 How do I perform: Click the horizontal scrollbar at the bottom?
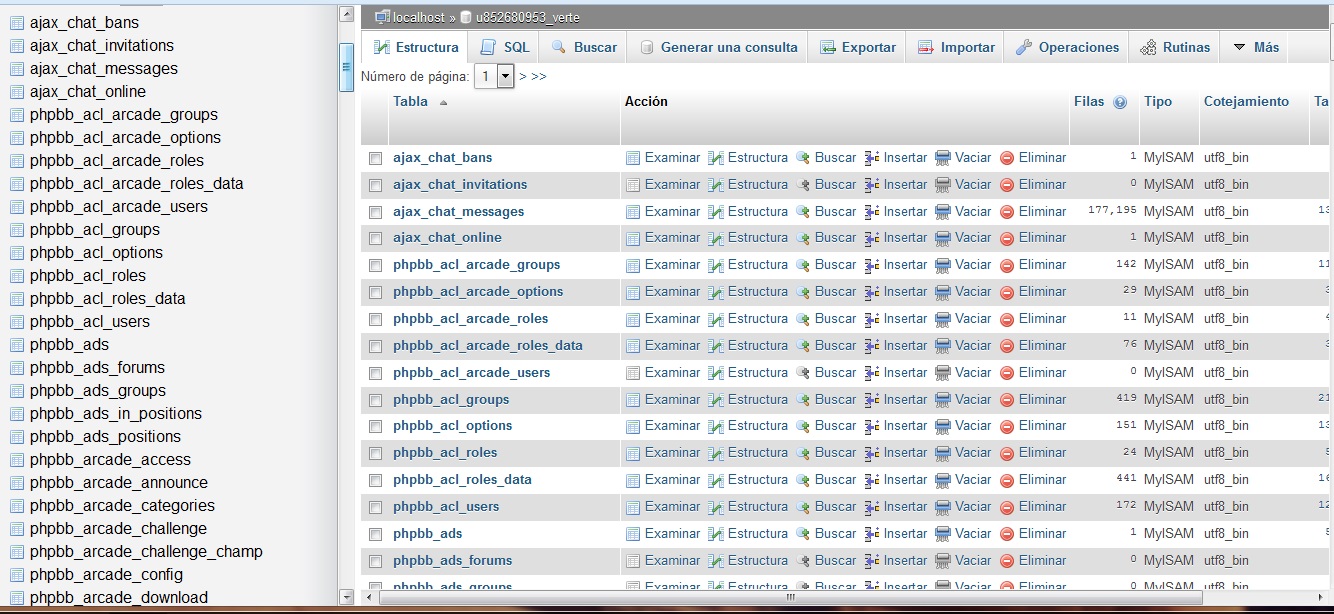789,598
